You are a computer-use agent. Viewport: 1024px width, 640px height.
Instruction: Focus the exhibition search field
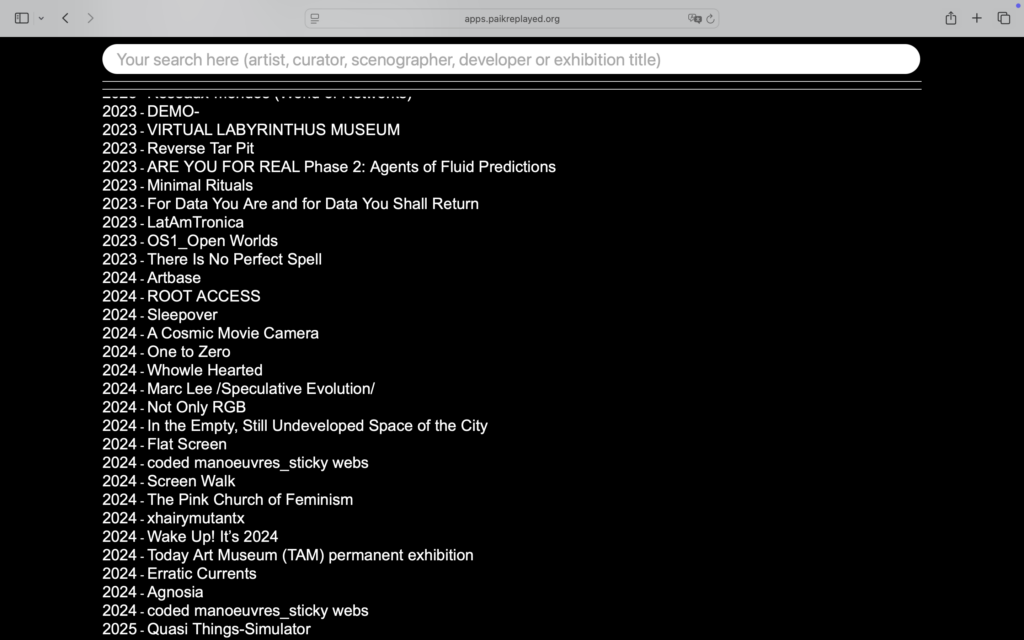pos(510,59)
